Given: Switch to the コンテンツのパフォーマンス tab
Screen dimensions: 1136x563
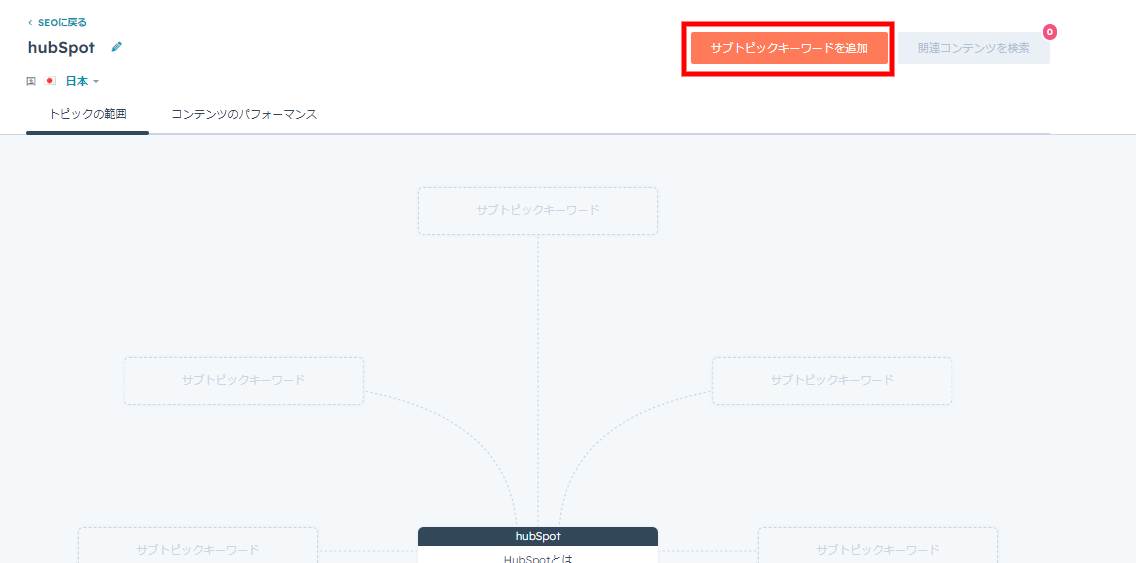Looking at the screenshot, I should (244, 114).
